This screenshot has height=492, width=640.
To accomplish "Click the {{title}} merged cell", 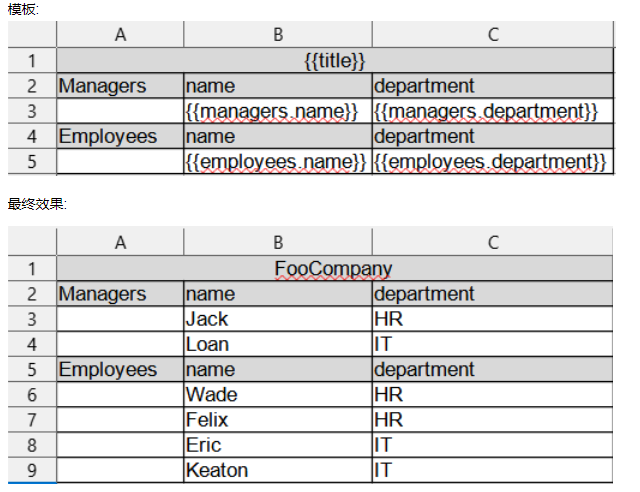I will pos(334,61).
